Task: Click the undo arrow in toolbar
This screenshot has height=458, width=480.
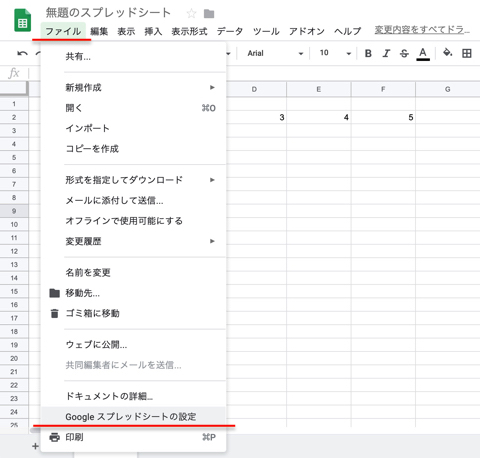Action: [22, 53]
